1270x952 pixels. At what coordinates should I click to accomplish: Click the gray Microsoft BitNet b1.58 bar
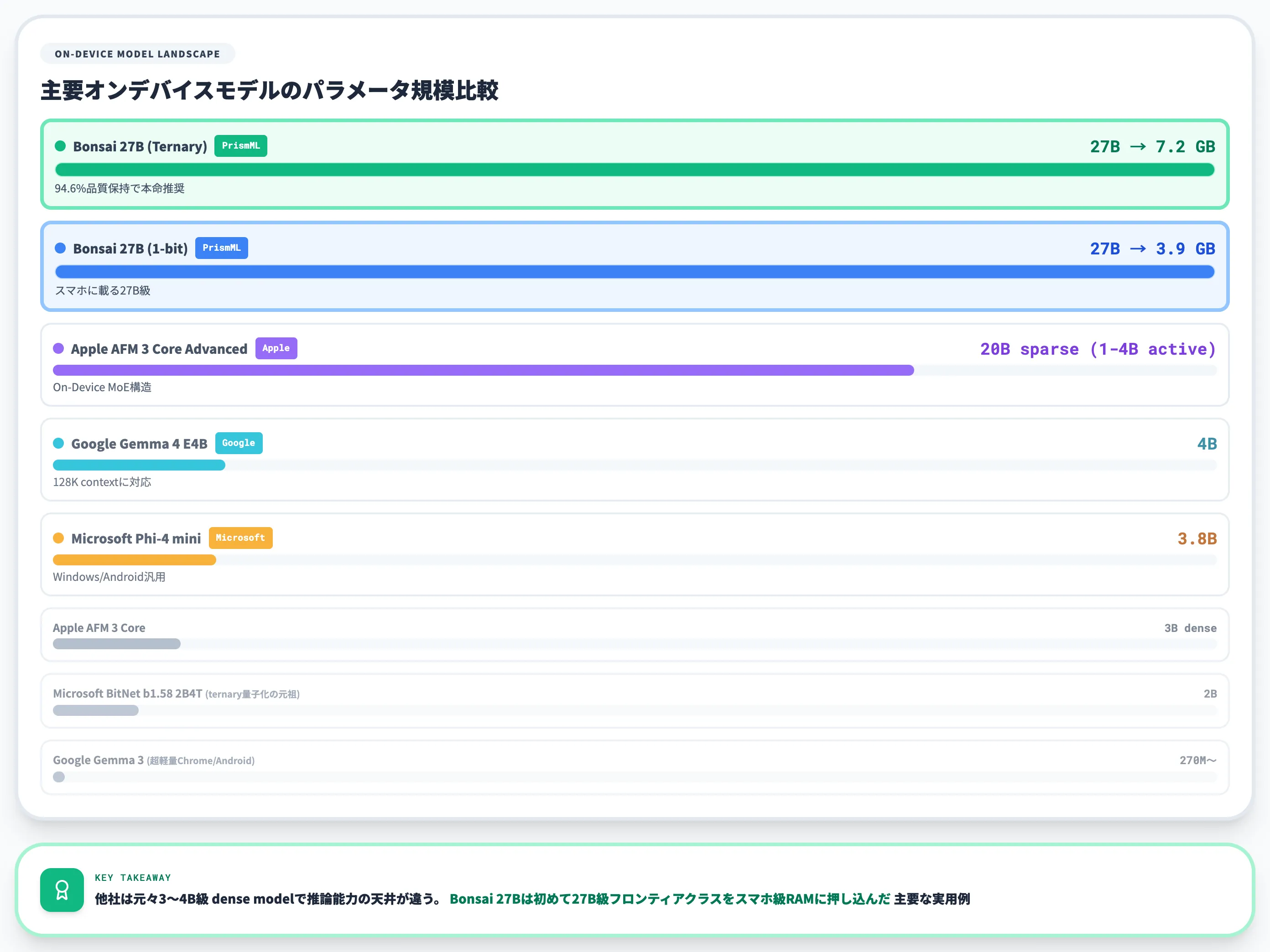[96, 710]
